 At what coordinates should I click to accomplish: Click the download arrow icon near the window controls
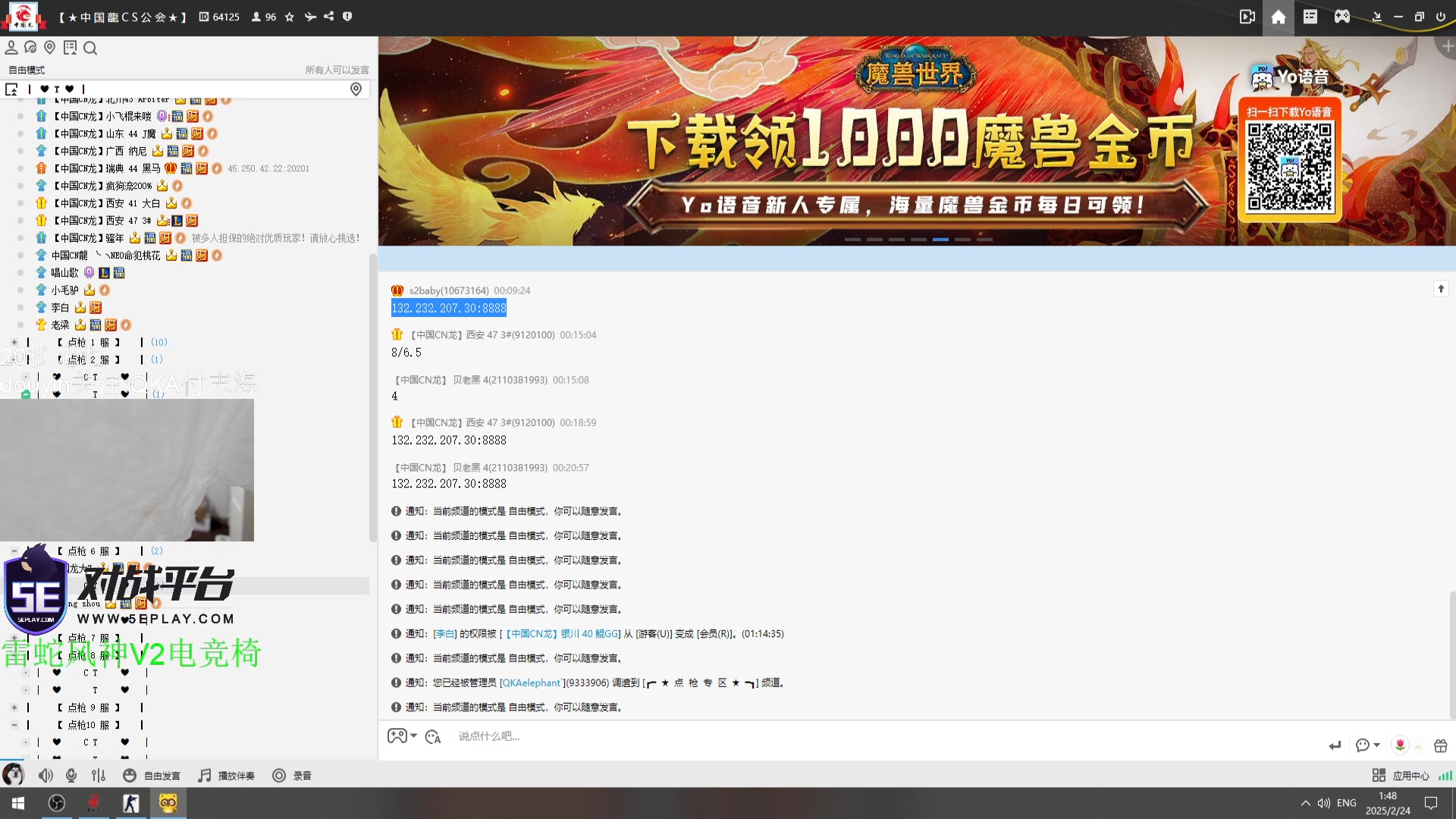tap(1377, 17)
